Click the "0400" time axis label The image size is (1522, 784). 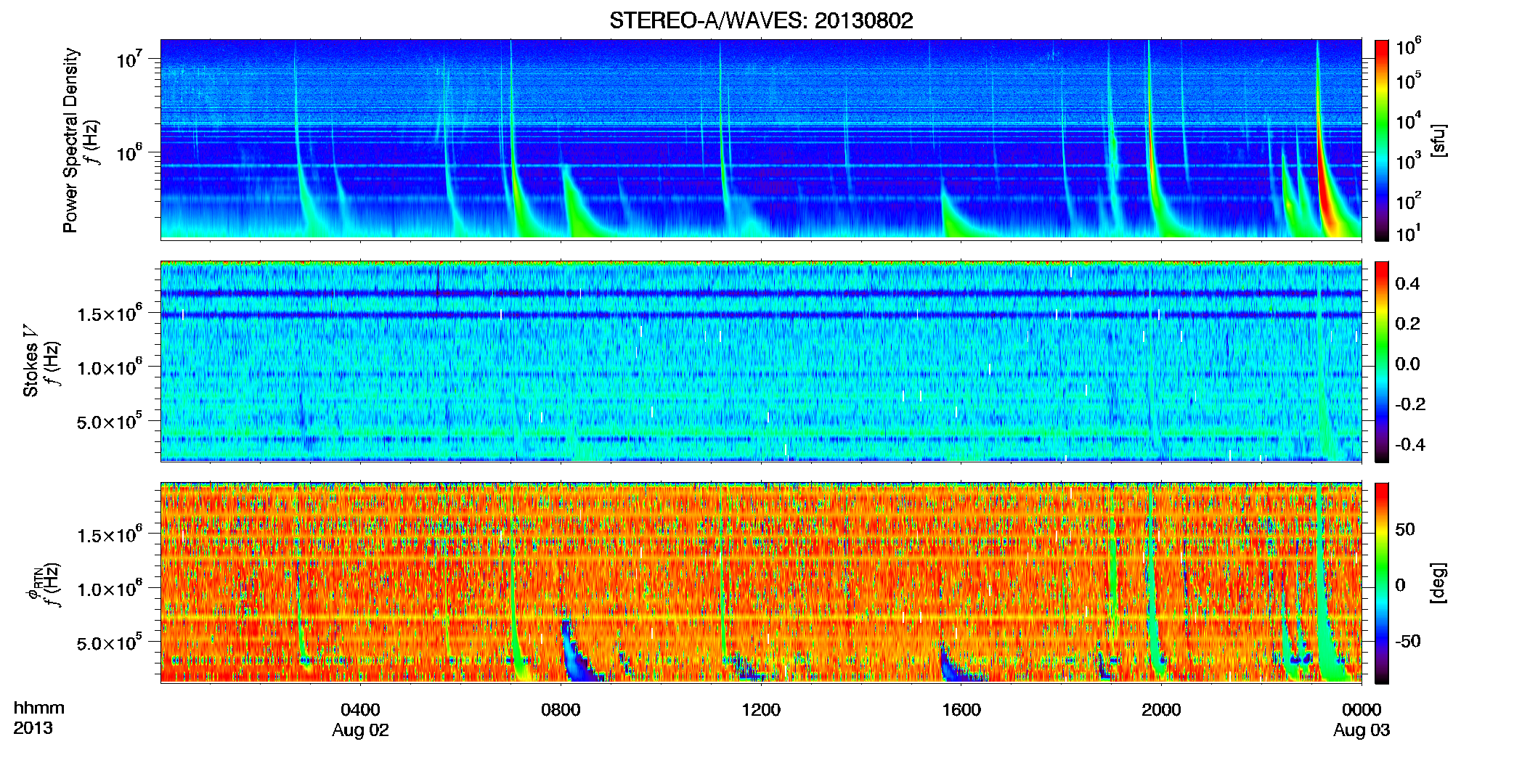click(360, 709)
